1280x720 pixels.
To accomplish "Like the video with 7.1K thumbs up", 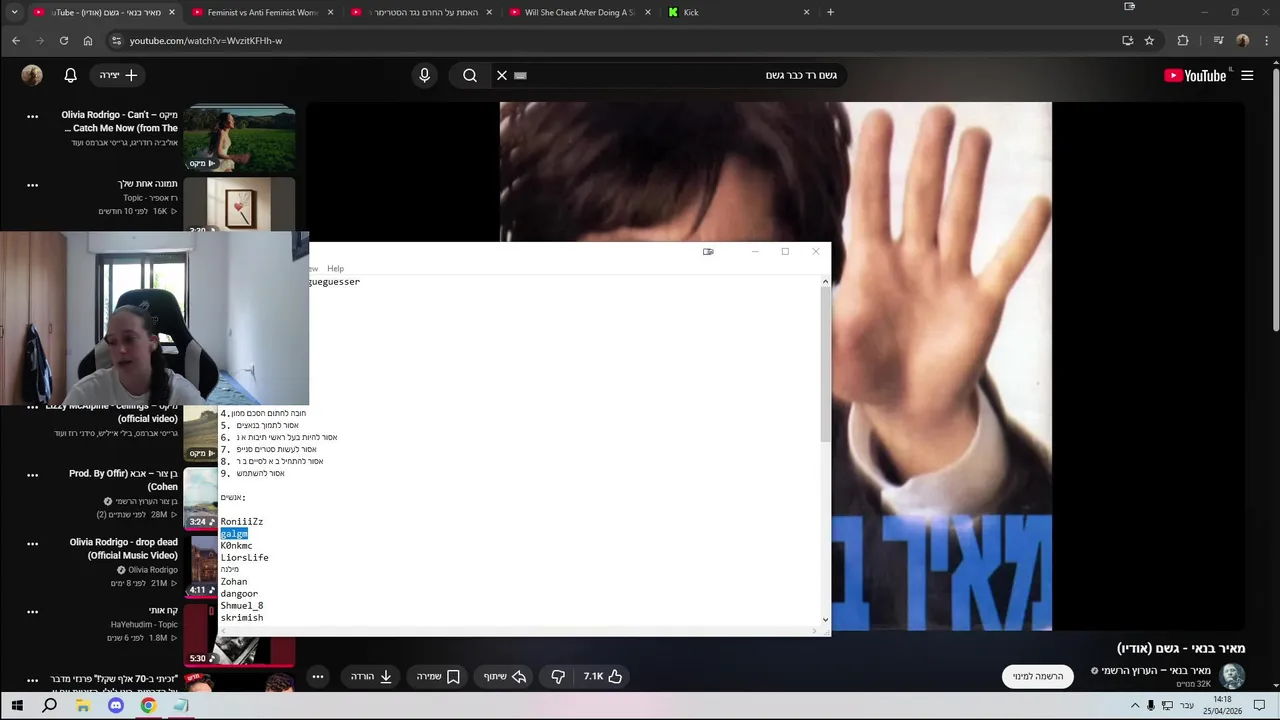I will point(603,676).
